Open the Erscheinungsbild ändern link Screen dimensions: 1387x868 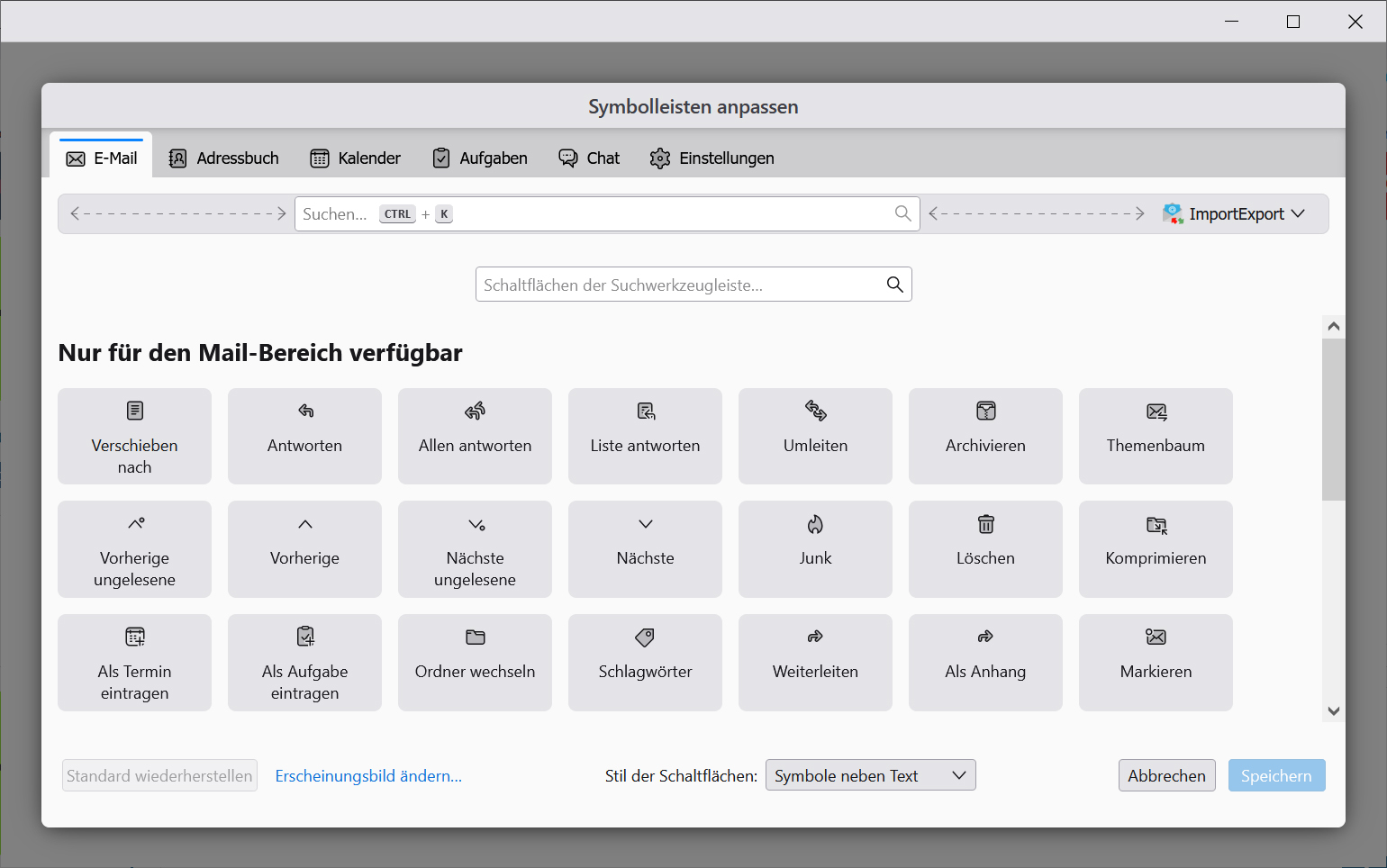click(x=368, y=776)
